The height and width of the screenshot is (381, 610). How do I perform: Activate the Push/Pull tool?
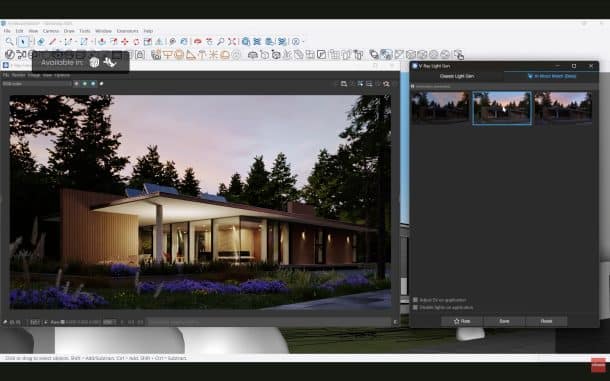(x=102, y=41)
